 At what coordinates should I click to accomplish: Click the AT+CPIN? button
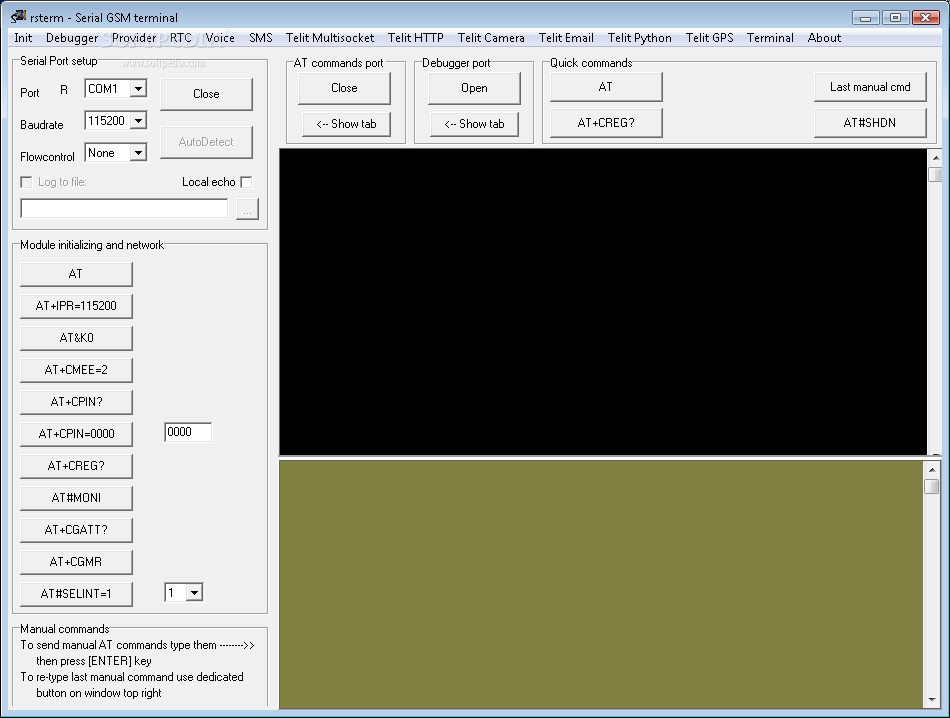click(76, 402)
